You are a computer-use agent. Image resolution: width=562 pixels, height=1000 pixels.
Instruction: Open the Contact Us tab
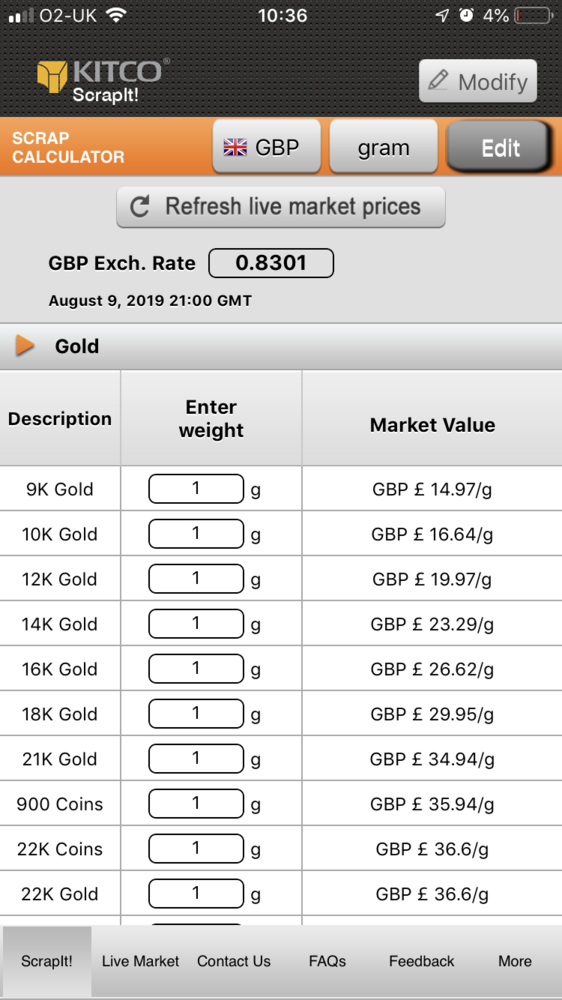click(233, 960)
